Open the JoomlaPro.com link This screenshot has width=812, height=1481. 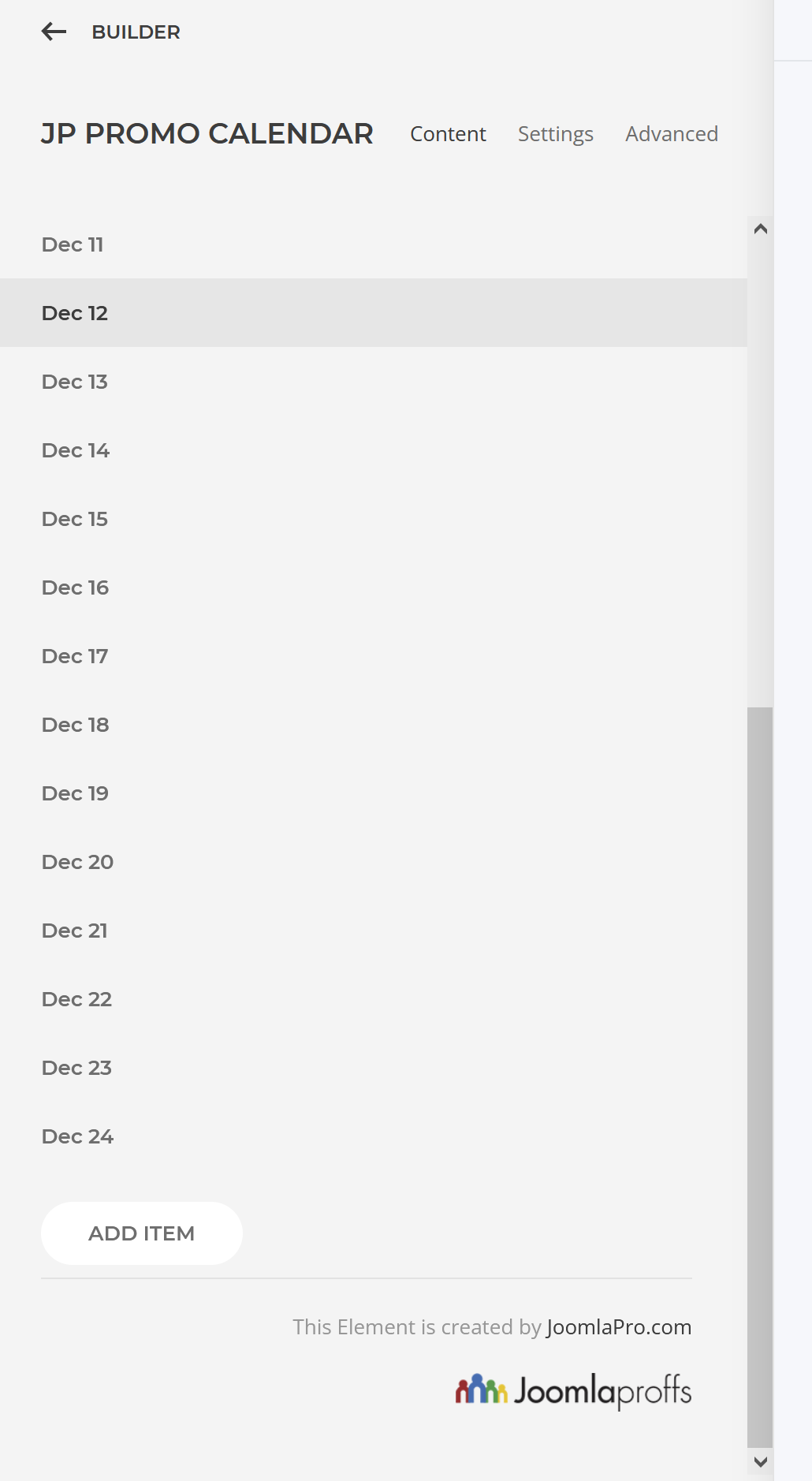tap(618, 1327)
